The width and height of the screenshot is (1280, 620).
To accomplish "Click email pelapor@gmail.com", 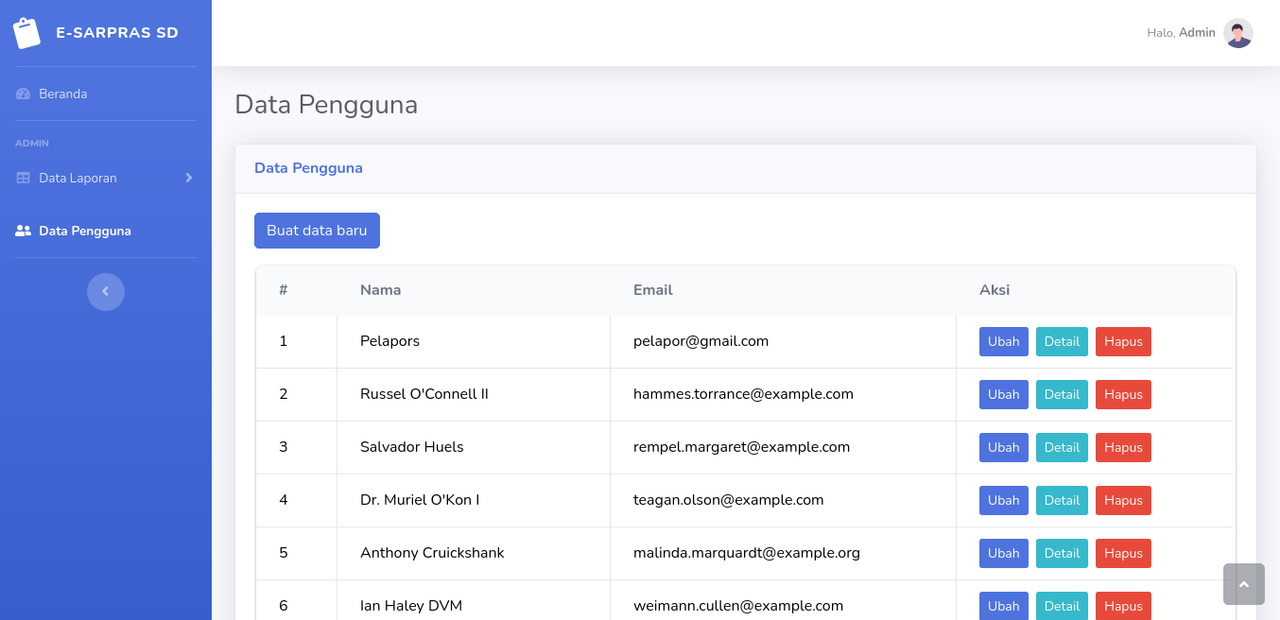I will (701, 341).
